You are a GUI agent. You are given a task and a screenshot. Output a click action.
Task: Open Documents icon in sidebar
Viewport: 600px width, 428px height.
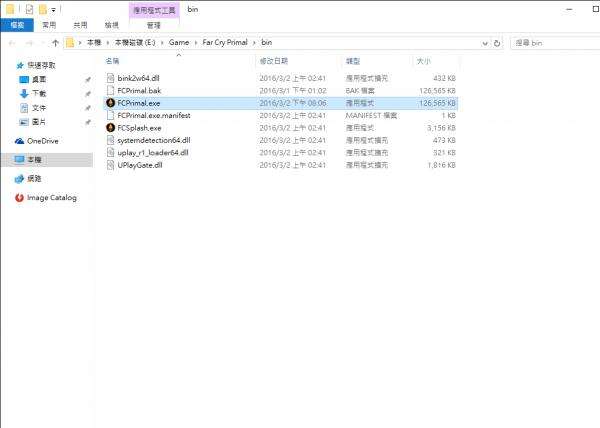pos(24,108)
